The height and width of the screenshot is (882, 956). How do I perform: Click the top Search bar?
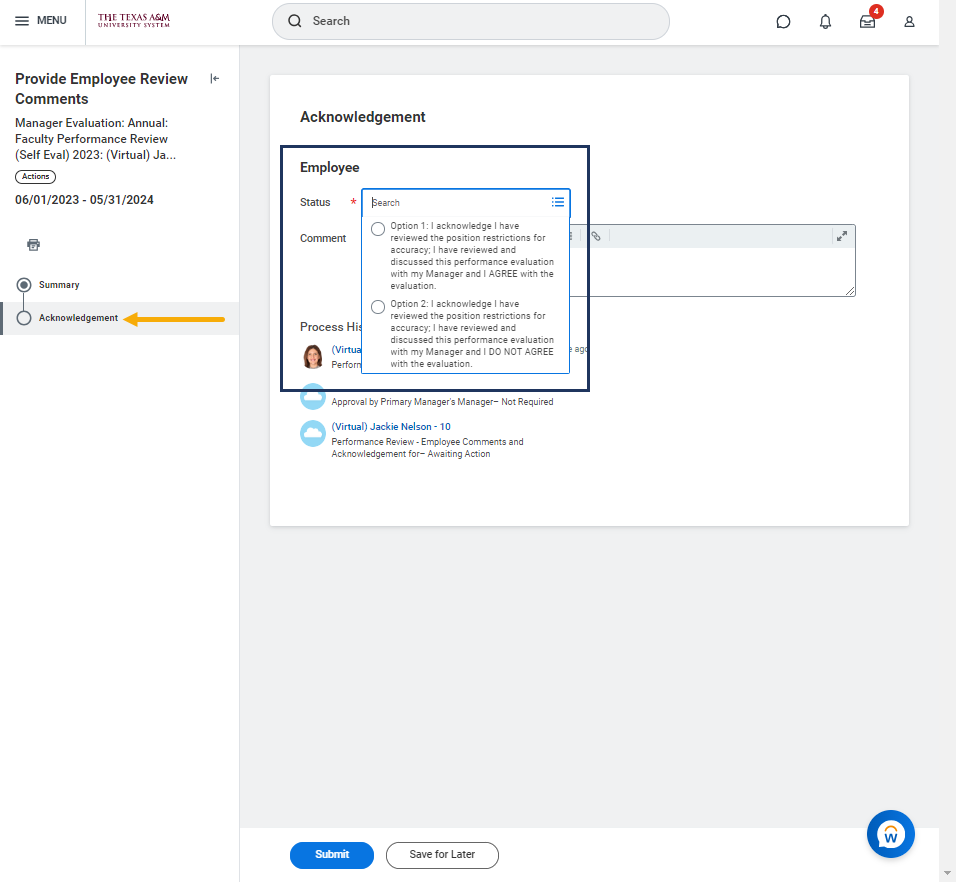point(470,21)
